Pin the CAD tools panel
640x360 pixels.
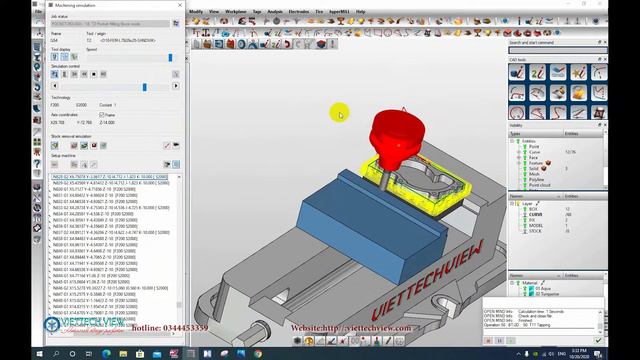[600, 60]
